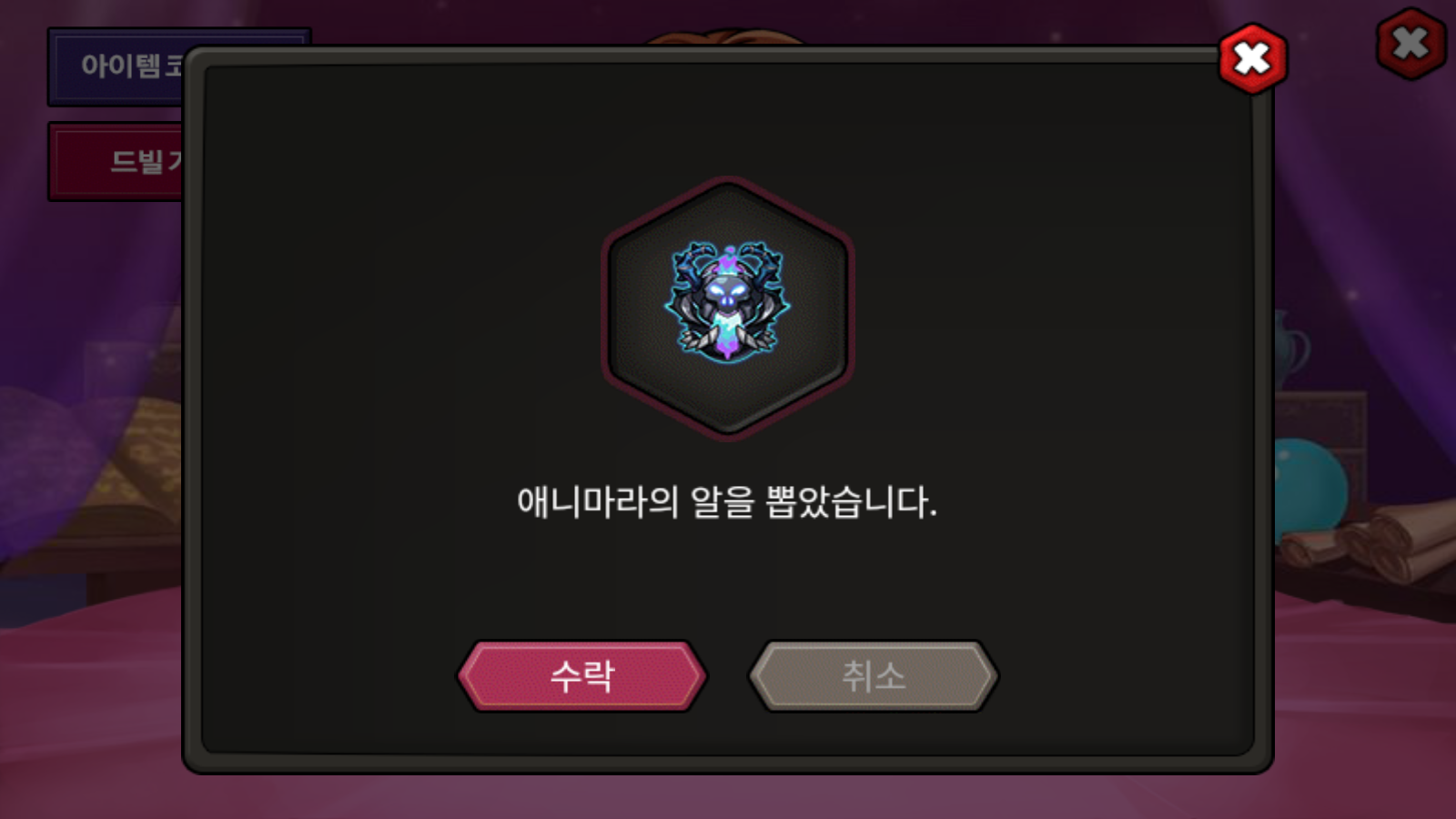
Task: Open the blue 아이템 button behind the dialog
Action: point(116,66)
